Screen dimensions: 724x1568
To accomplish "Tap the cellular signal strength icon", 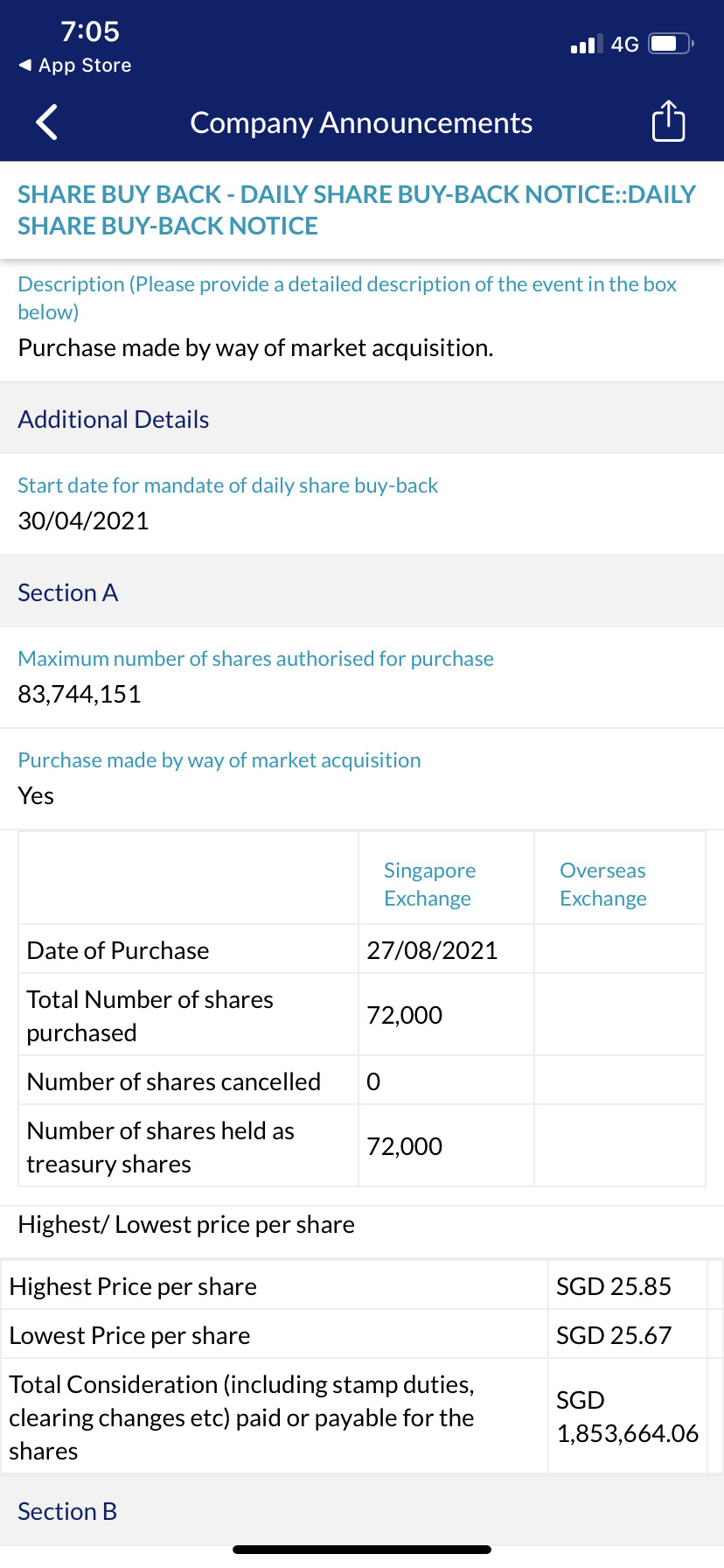I will [x=582, y=44].
